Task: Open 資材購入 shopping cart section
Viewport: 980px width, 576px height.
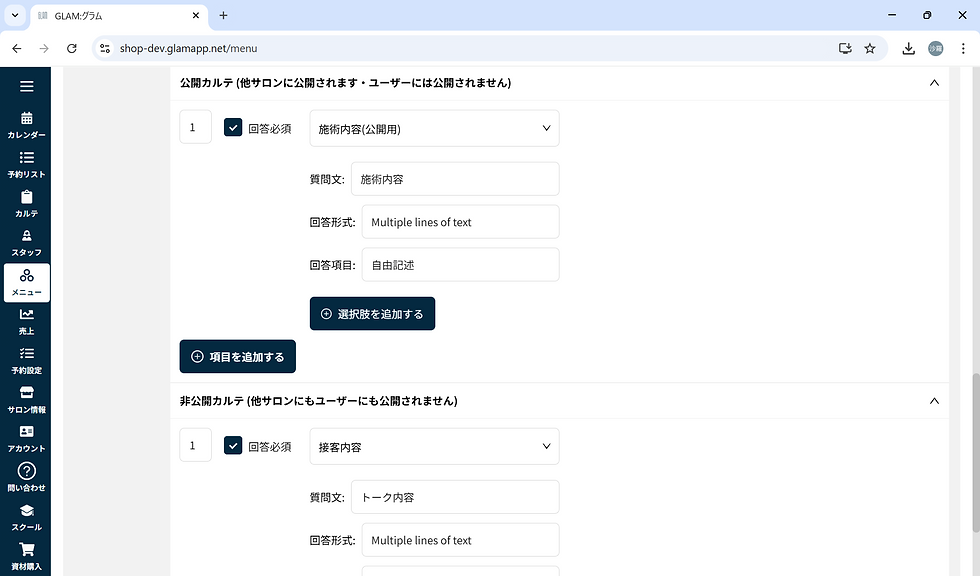Action: 26,557
